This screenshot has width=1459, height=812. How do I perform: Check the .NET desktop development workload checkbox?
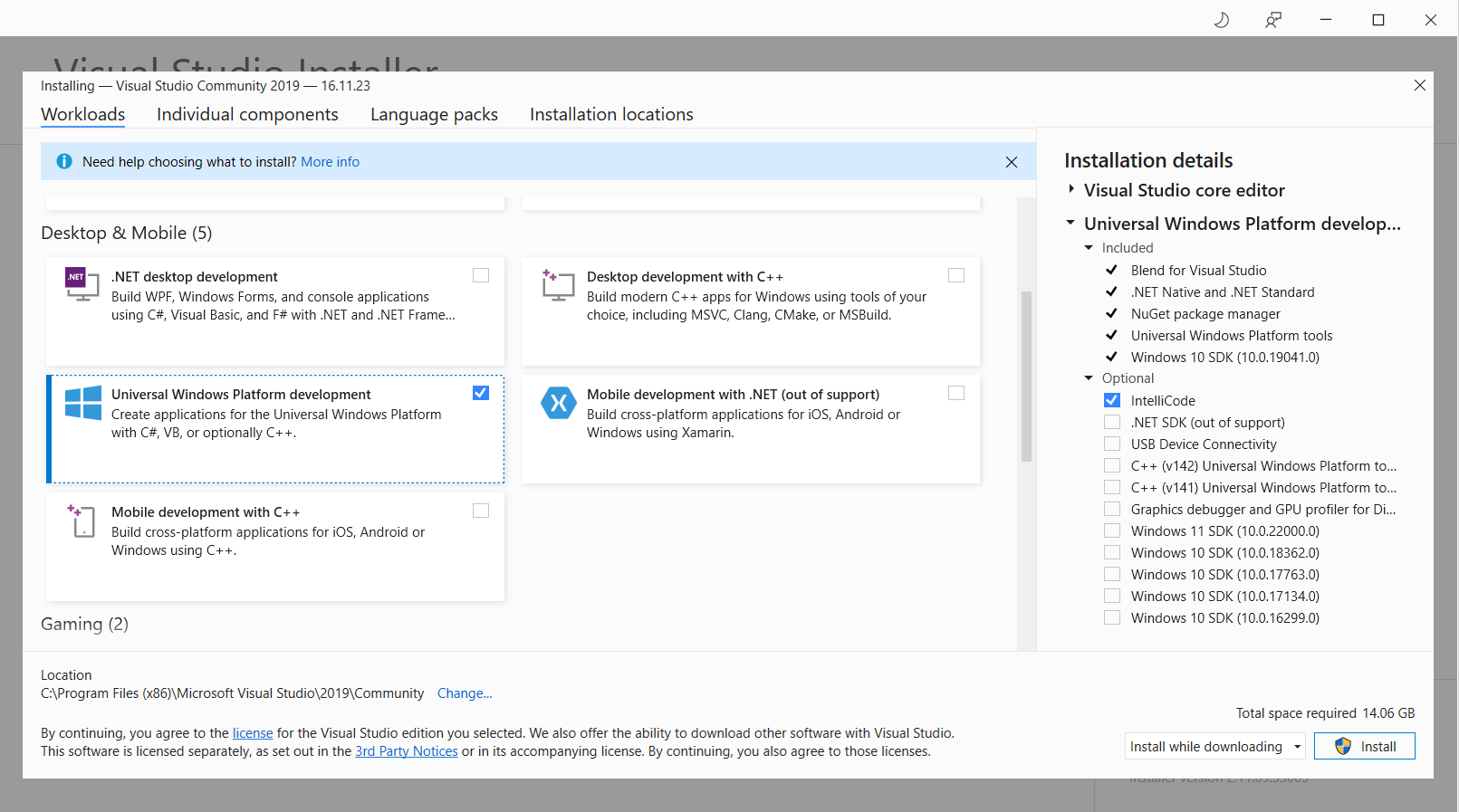481,275
